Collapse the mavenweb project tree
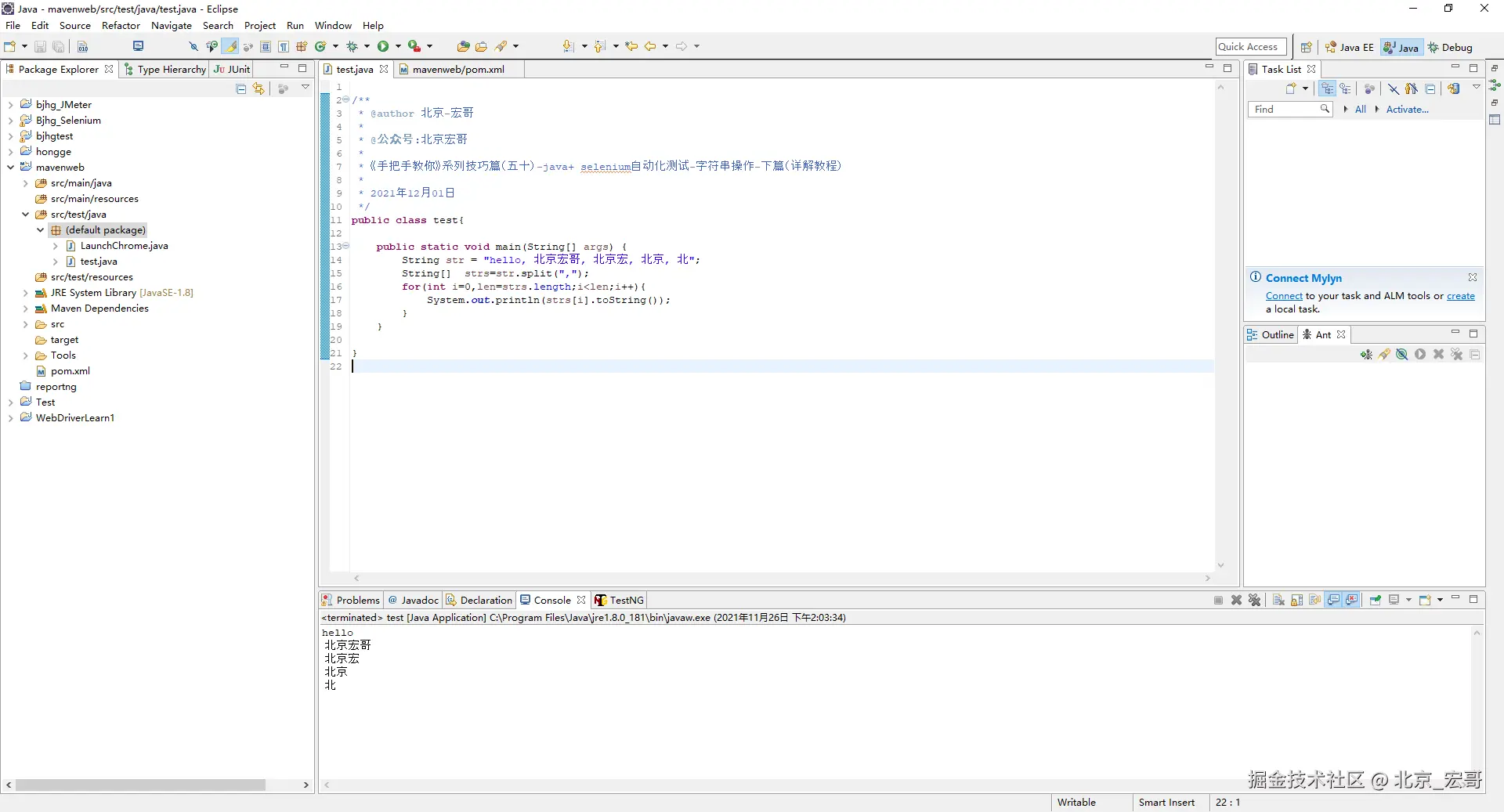 (x=10, y=168)
